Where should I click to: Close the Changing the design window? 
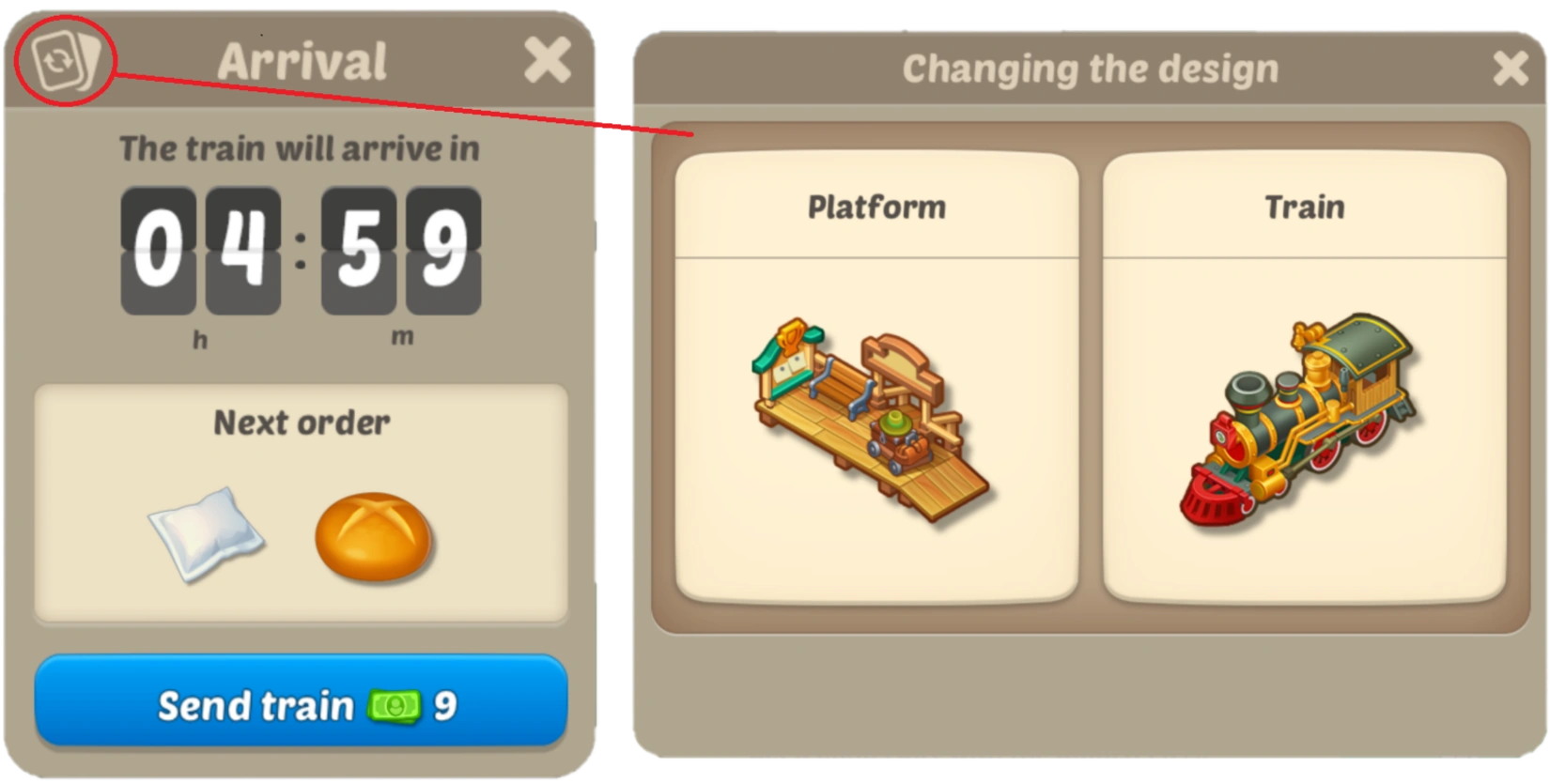click(1510, 68)
